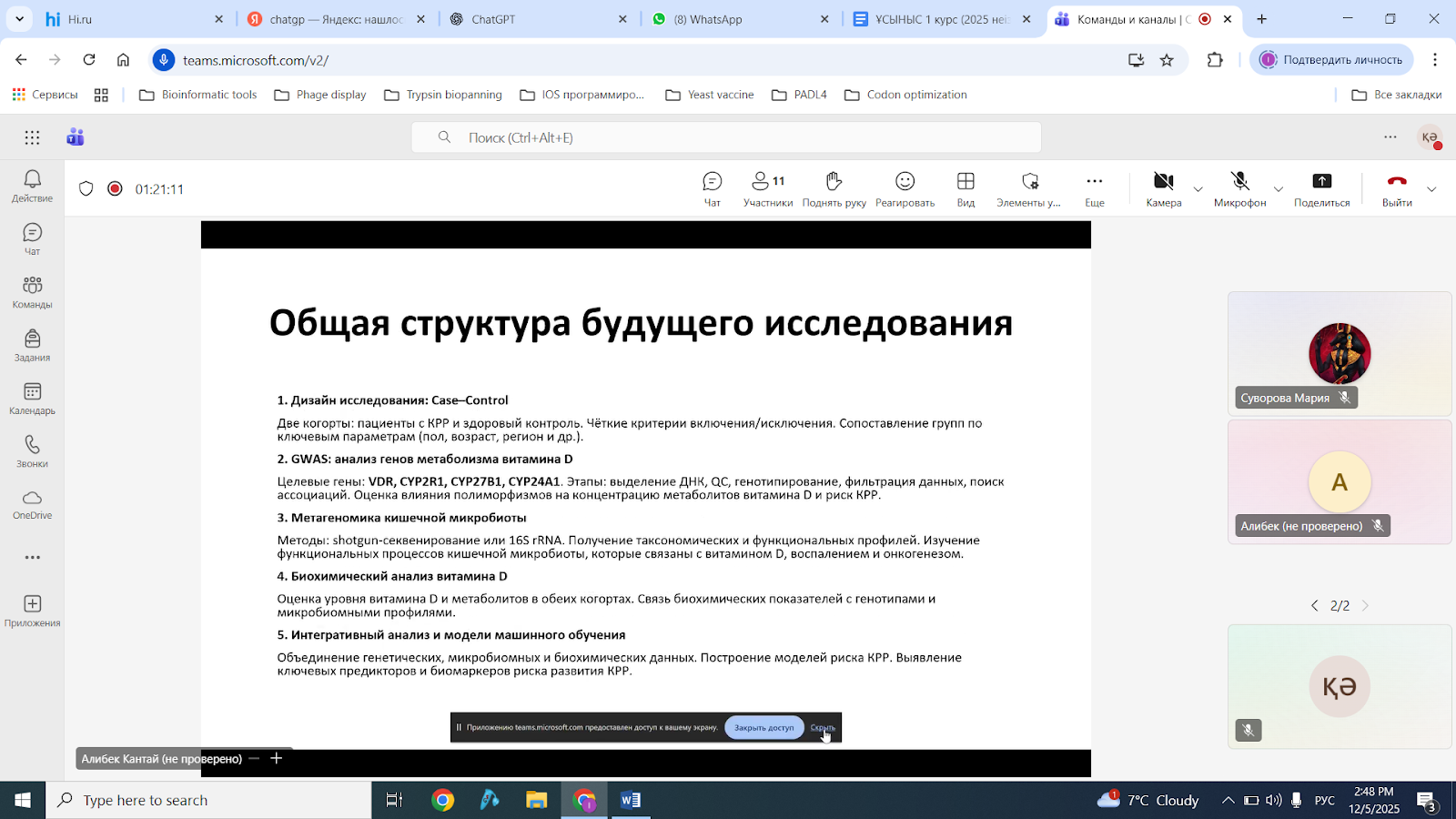Viewport: 1456px width, 819px height.
Task: Open OneDrive in the left sidebar
Action: click(x=32, y=504)
